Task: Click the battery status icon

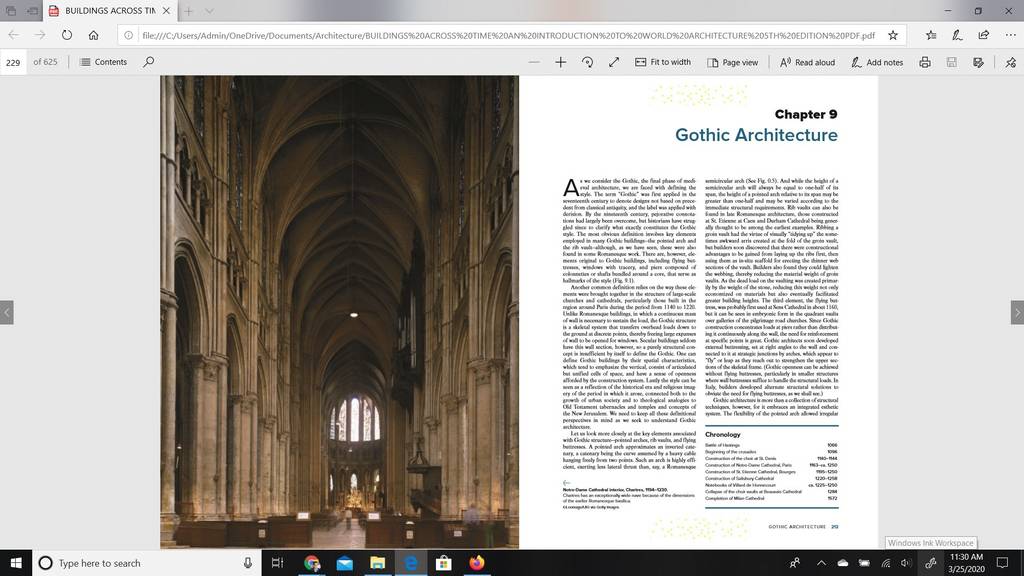Action: 864,563
